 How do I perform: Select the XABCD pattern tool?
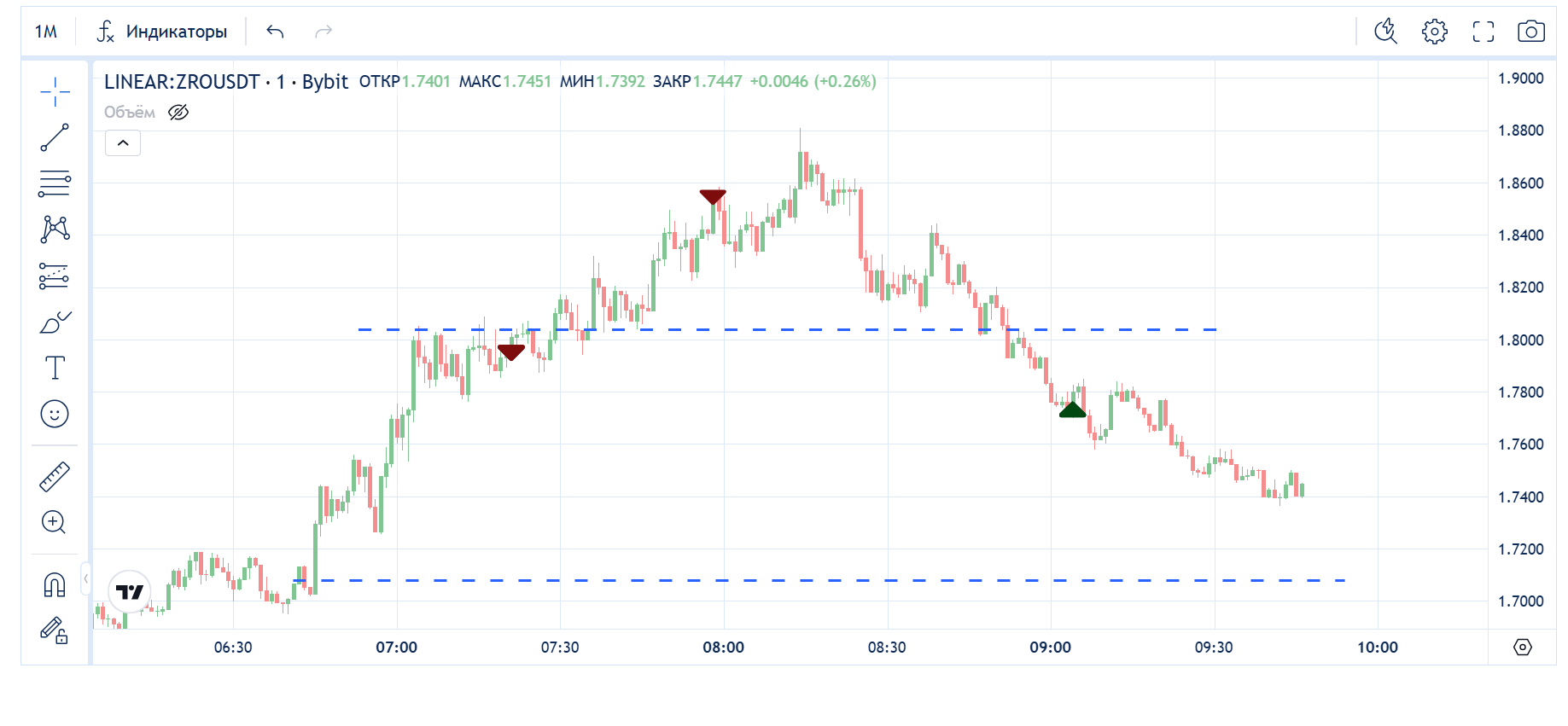pyautogui.click(x=55, y=229)
